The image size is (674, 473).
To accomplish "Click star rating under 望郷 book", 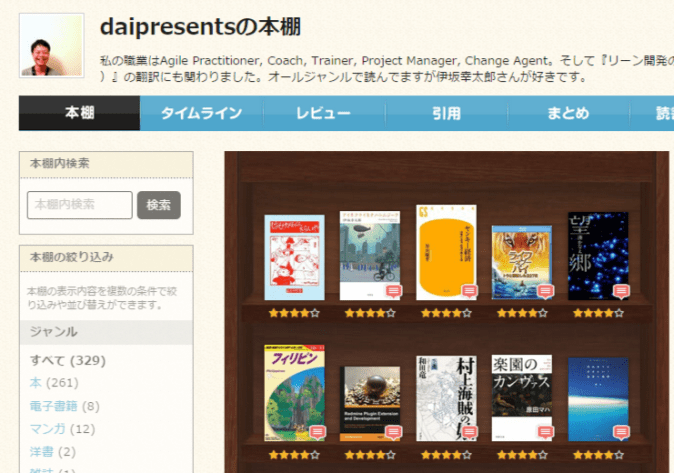I will pos(598,313).
